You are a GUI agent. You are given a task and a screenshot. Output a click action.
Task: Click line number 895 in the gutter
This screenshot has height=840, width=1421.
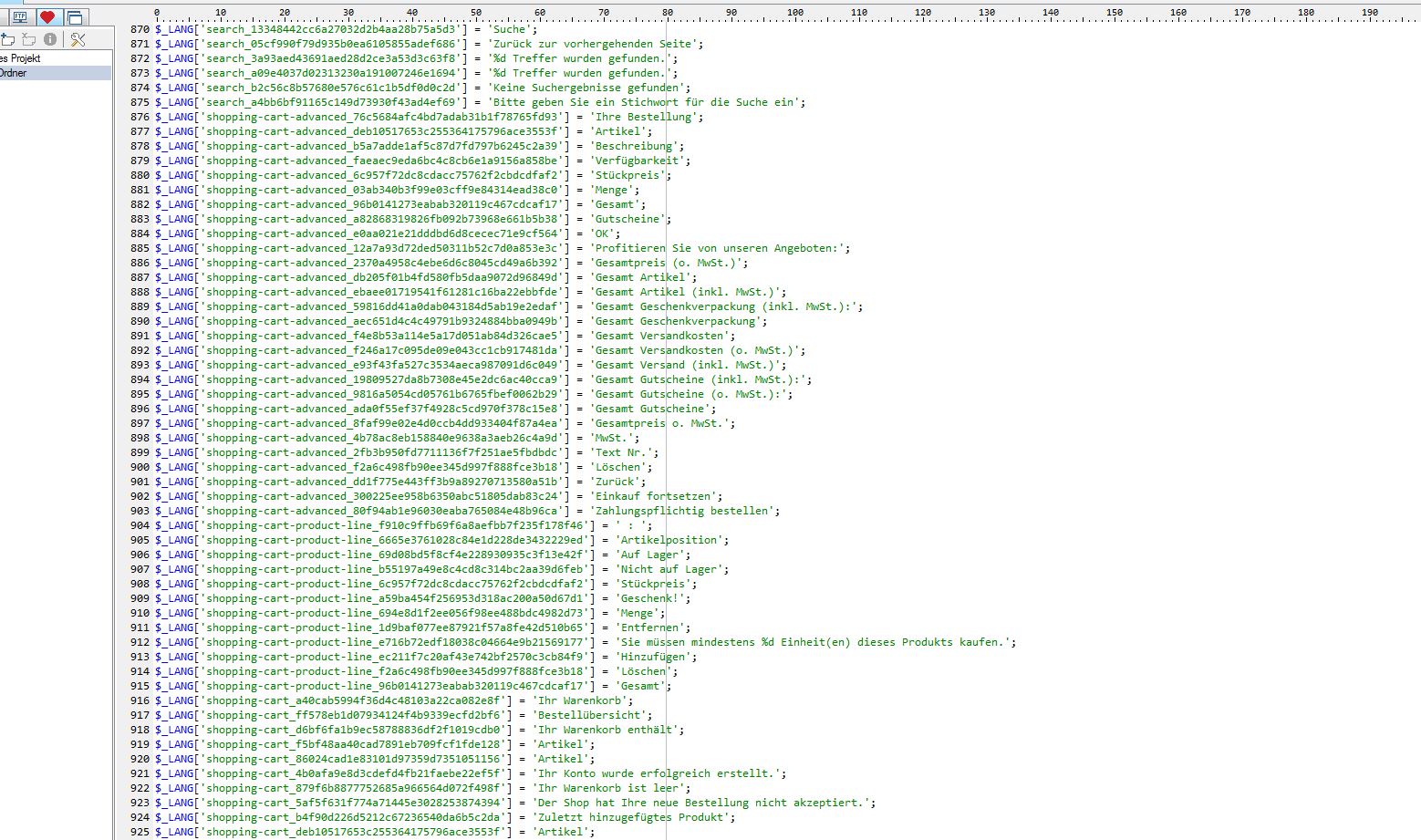[x=140, y=394]
